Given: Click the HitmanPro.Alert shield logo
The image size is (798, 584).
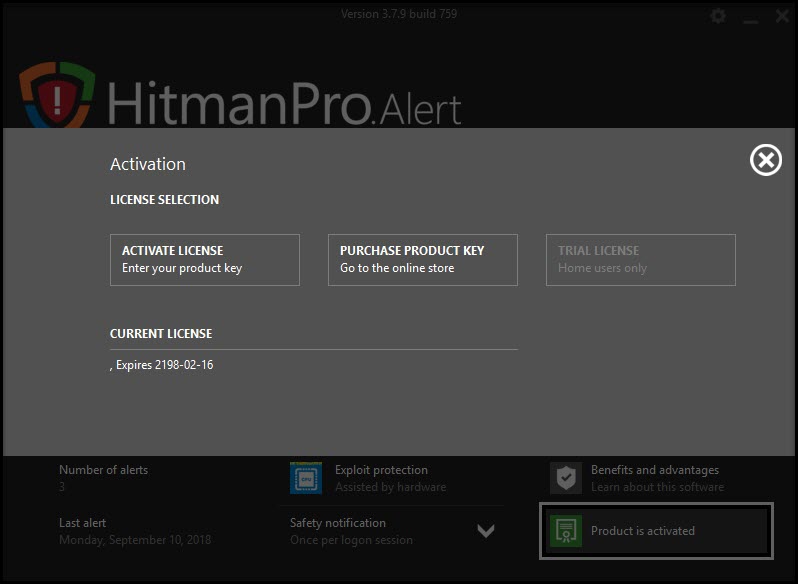Looking at the screenshot, I should point(58,95).
